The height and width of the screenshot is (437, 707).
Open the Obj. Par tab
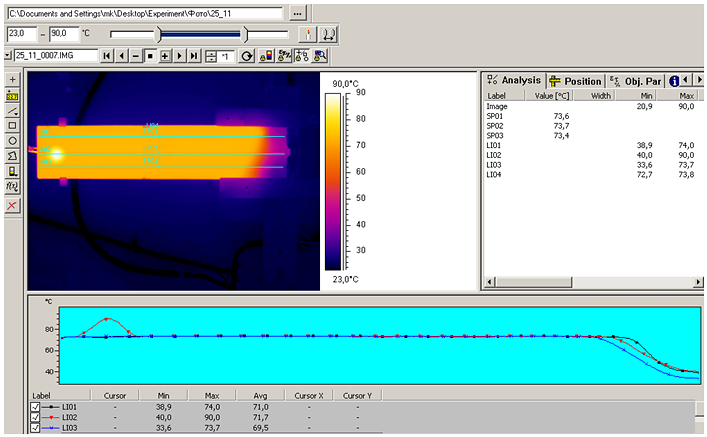pos(636,81)
